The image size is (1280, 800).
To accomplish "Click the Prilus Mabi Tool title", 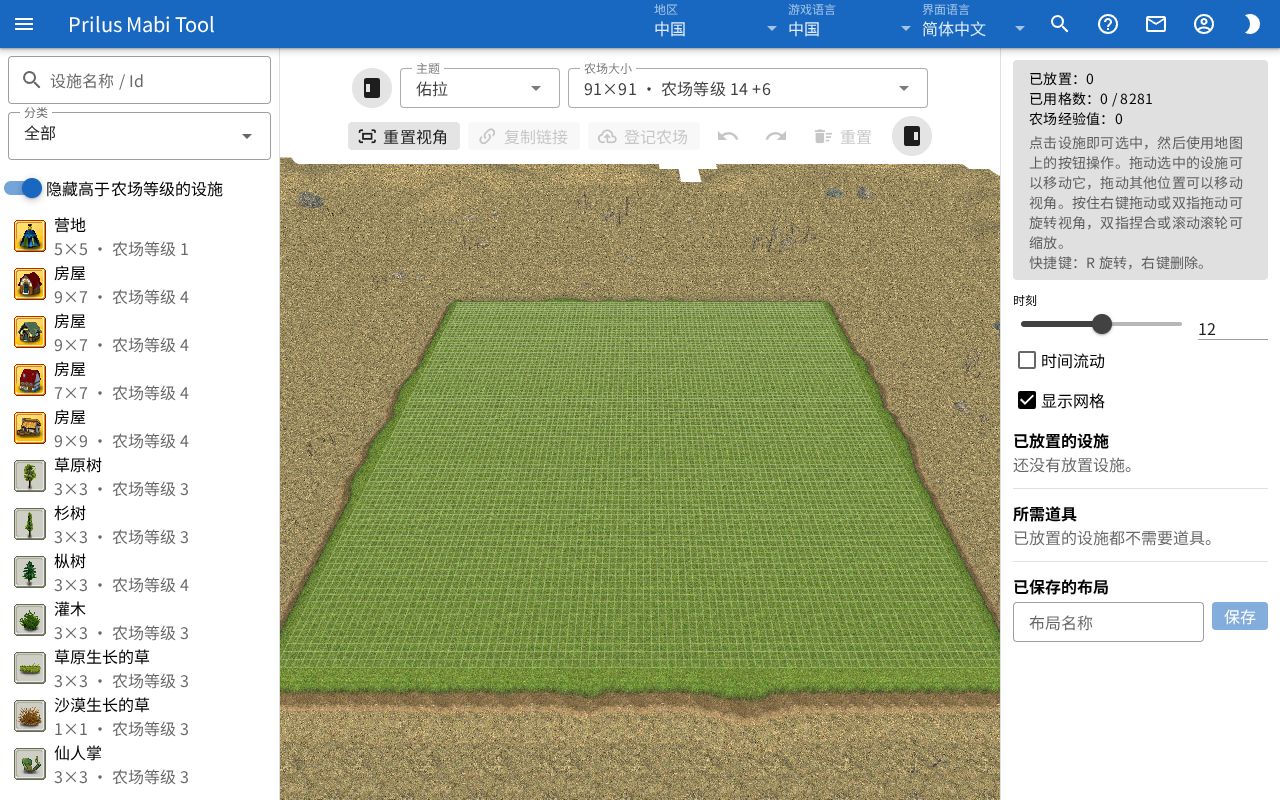I will [x=141, y=24].
